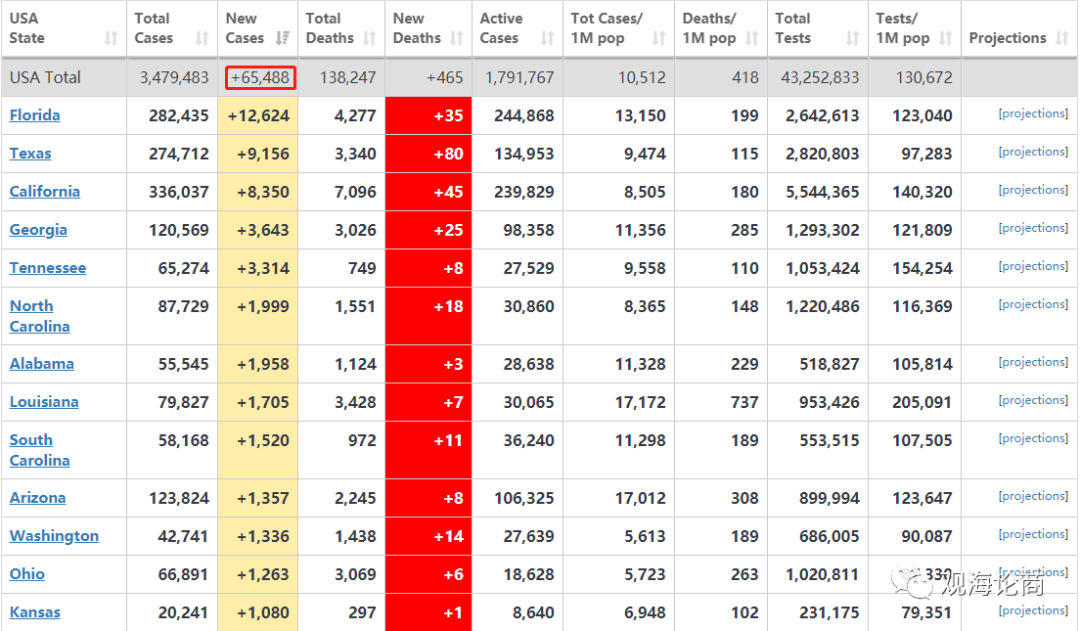
Task: Sort by New Cases column arrows
Action: [282, 39]
